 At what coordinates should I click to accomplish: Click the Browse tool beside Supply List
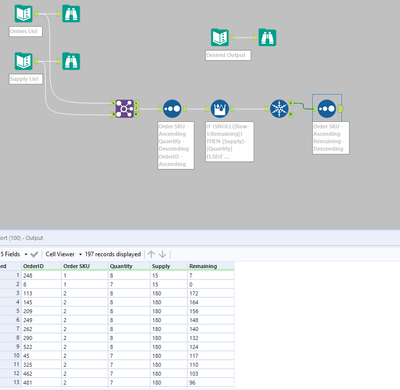pyautogui.click(x=71, y=61)
